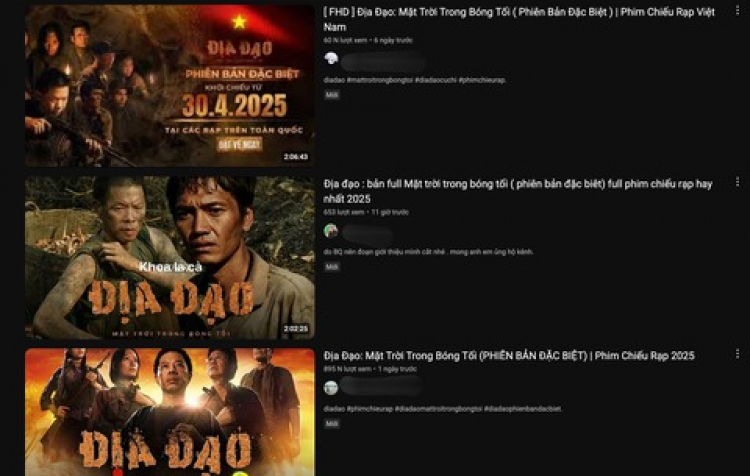Screen dimensions: 750x476
Task: Click the "Mới" badge under the third video
Action: [331, 423]
